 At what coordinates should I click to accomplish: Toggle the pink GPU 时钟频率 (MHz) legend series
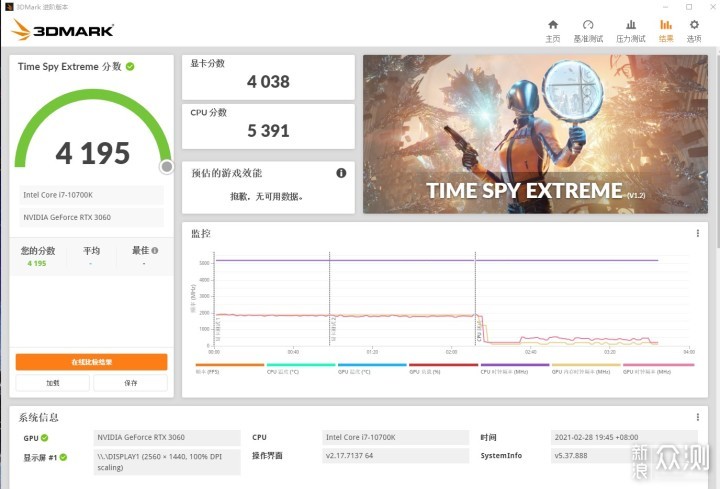pos(658,368)
